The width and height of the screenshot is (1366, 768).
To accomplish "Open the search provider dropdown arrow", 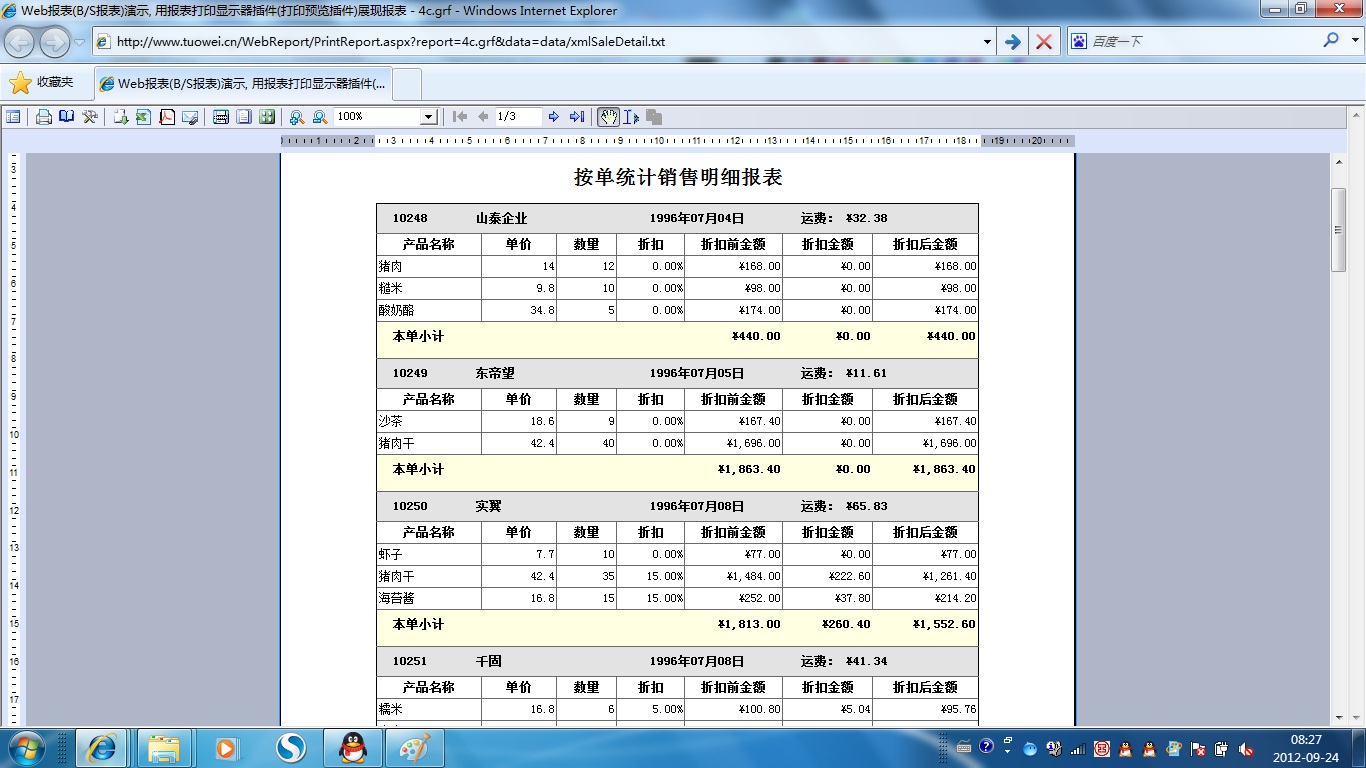I will [1351, 42].
